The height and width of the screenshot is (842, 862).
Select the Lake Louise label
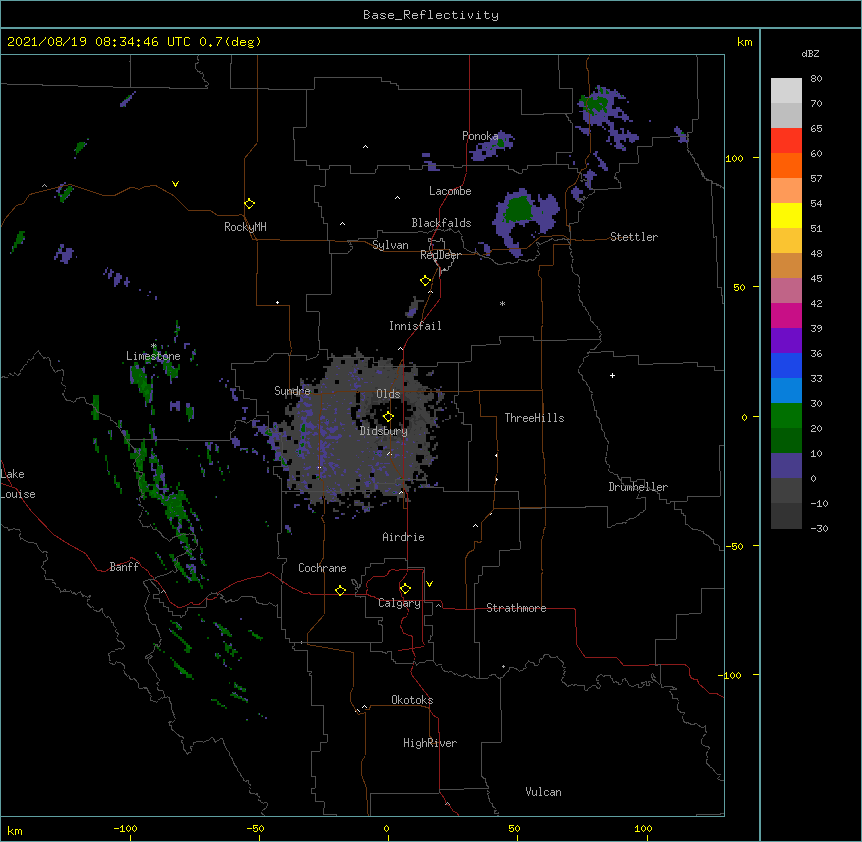pyautogui.click(x=18, y=484)
